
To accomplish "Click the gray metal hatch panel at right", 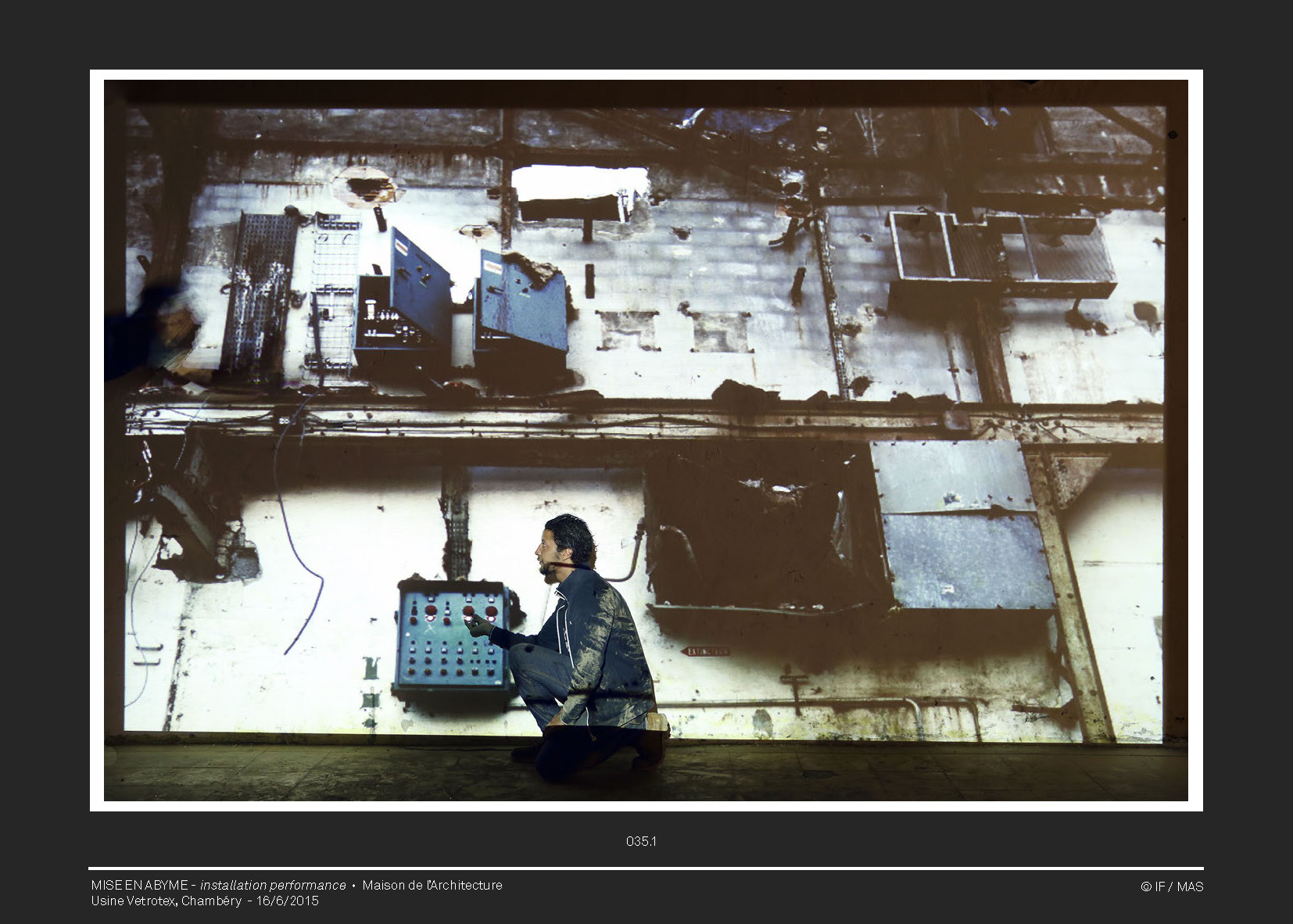I will (x=963, y=525).
